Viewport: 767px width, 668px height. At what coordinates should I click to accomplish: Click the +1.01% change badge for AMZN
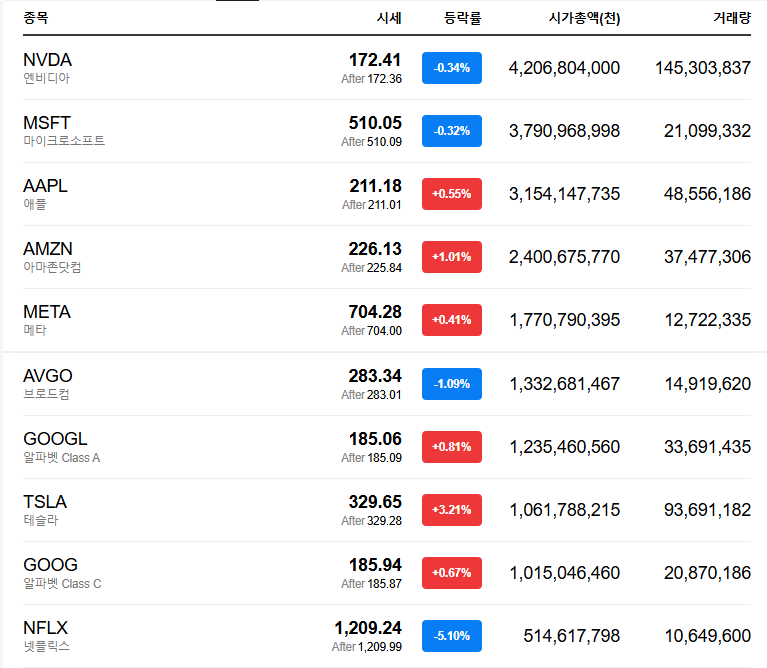tap(452, 257)
